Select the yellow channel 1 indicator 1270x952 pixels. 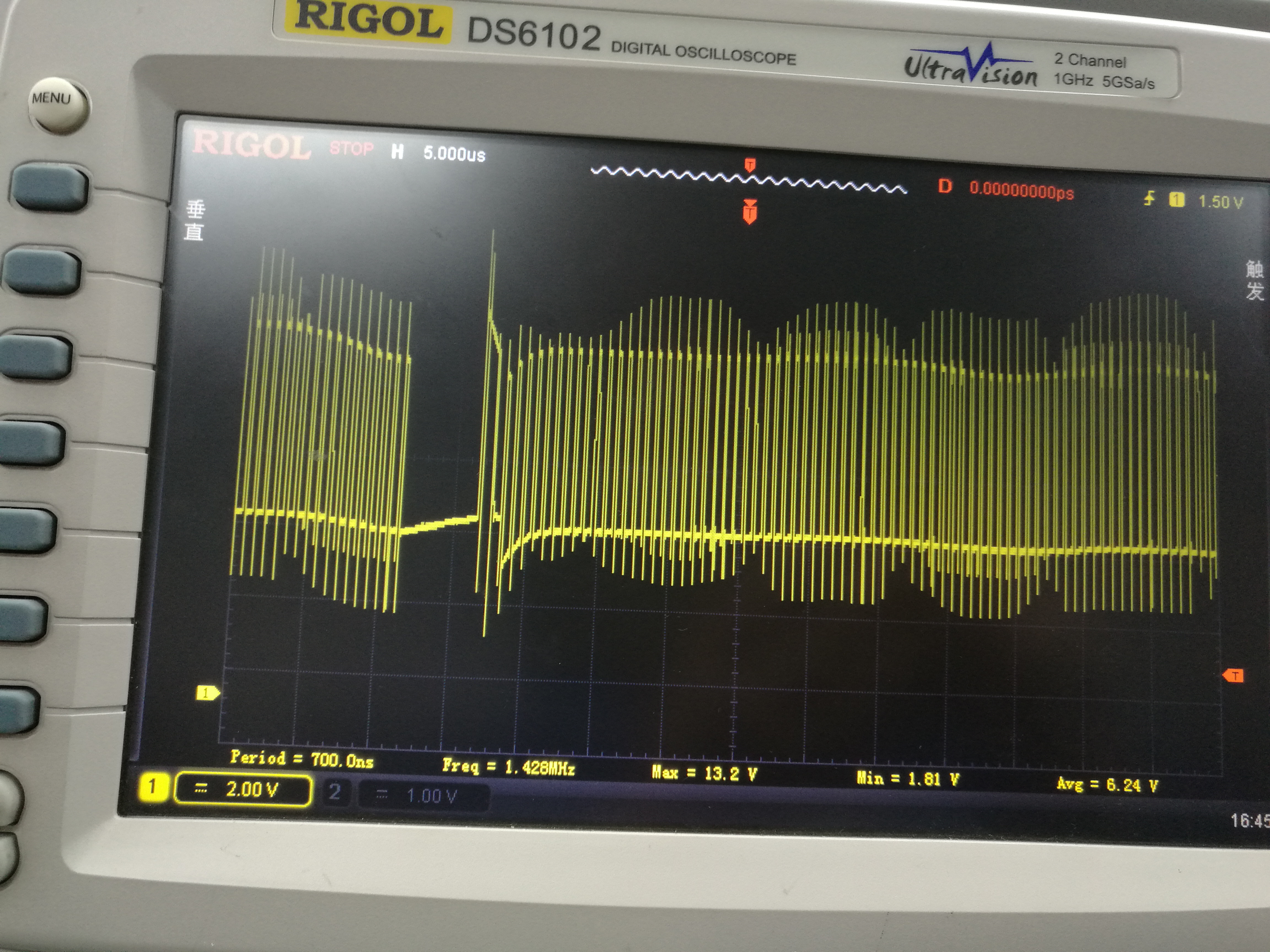click(x=153, y=787)
